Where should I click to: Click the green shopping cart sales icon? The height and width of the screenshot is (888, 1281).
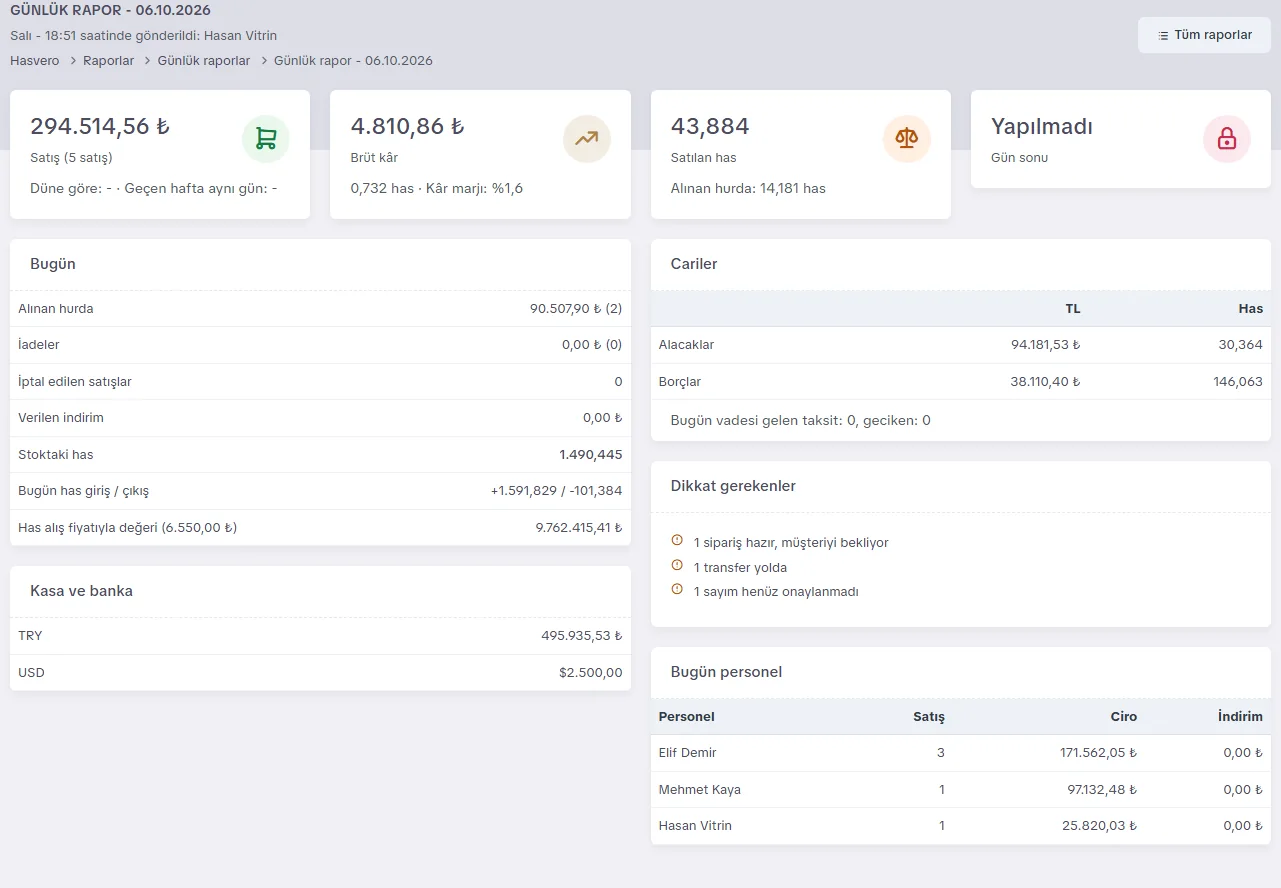tap(266, 139)
